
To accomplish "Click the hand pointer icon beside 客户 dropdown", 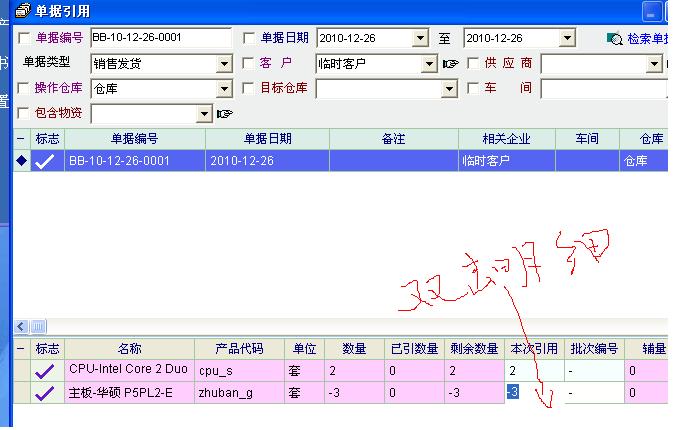I will click(x=451, y=64).
